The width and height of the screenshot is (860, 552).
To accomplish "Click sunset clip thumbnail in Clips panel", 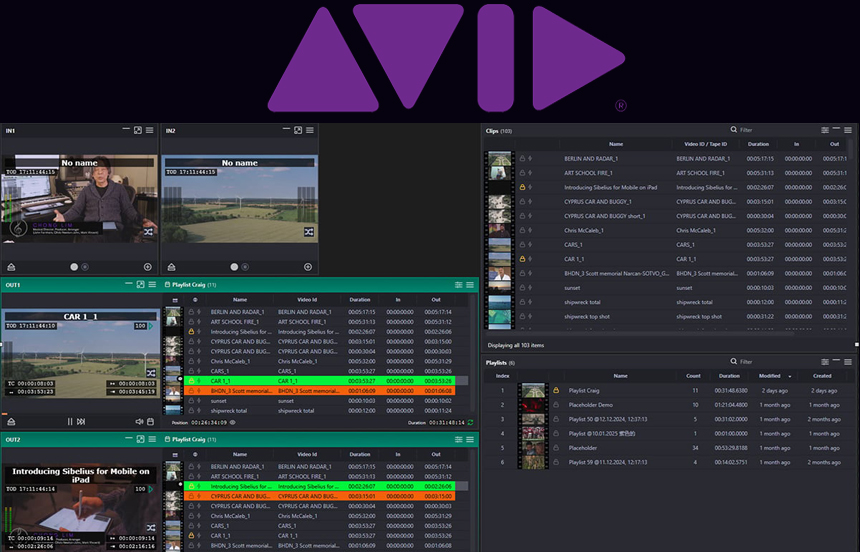I will [499, 288].
